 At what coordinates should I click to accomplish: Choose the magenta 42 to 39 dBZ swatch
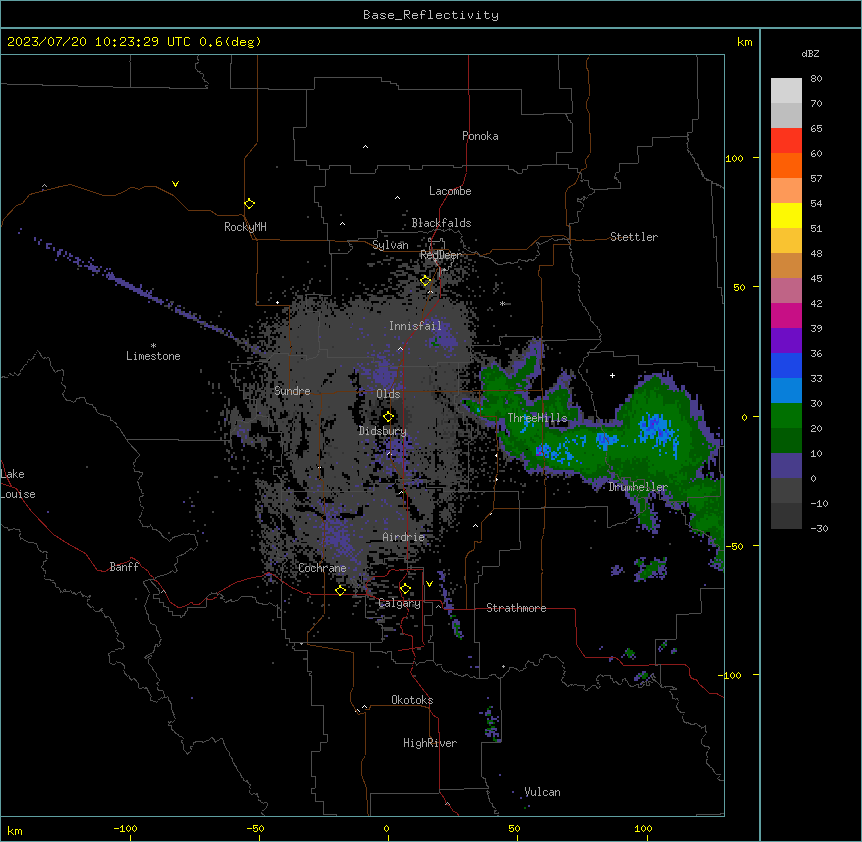[x=786, y=315]
